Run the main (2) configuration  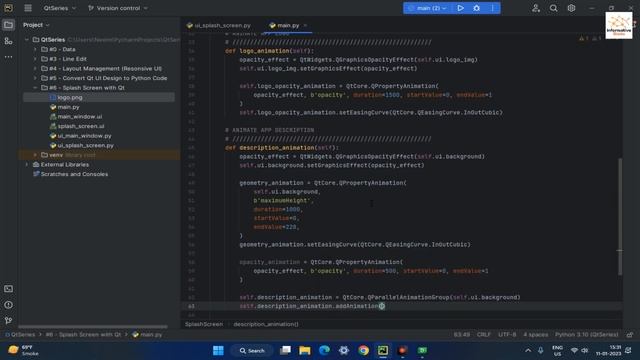(460, 8)
